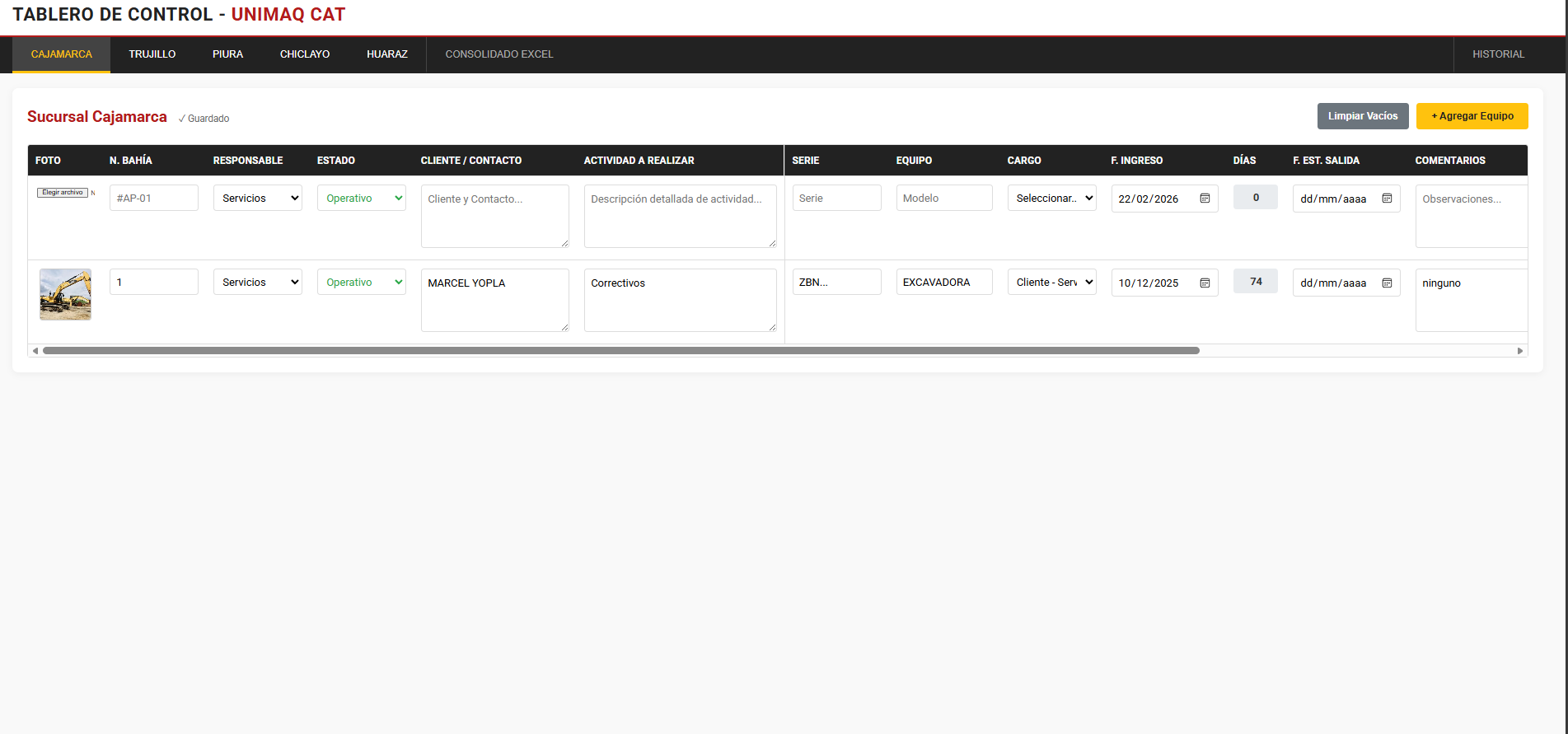
Task: Open Estado Operativo dropdown in MARCEL YOPLA row
Action: coord(362,282)
